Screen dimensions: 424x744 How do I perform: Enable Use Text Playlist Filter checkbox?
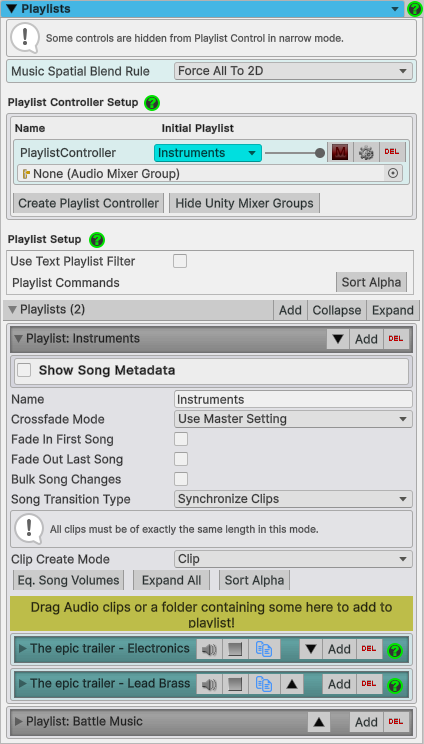coord(180,261)
